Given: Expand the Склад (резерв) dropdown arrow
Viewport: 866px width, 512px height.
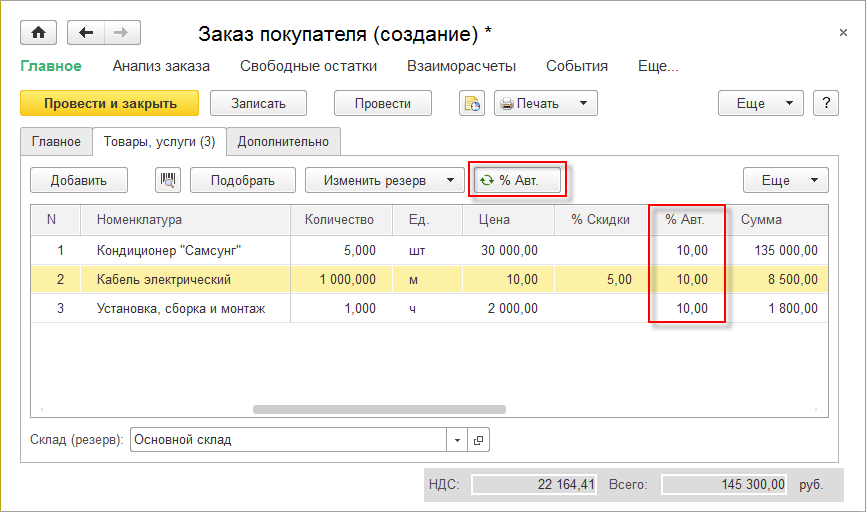Looking at the screenshot, I should (457, 440).
